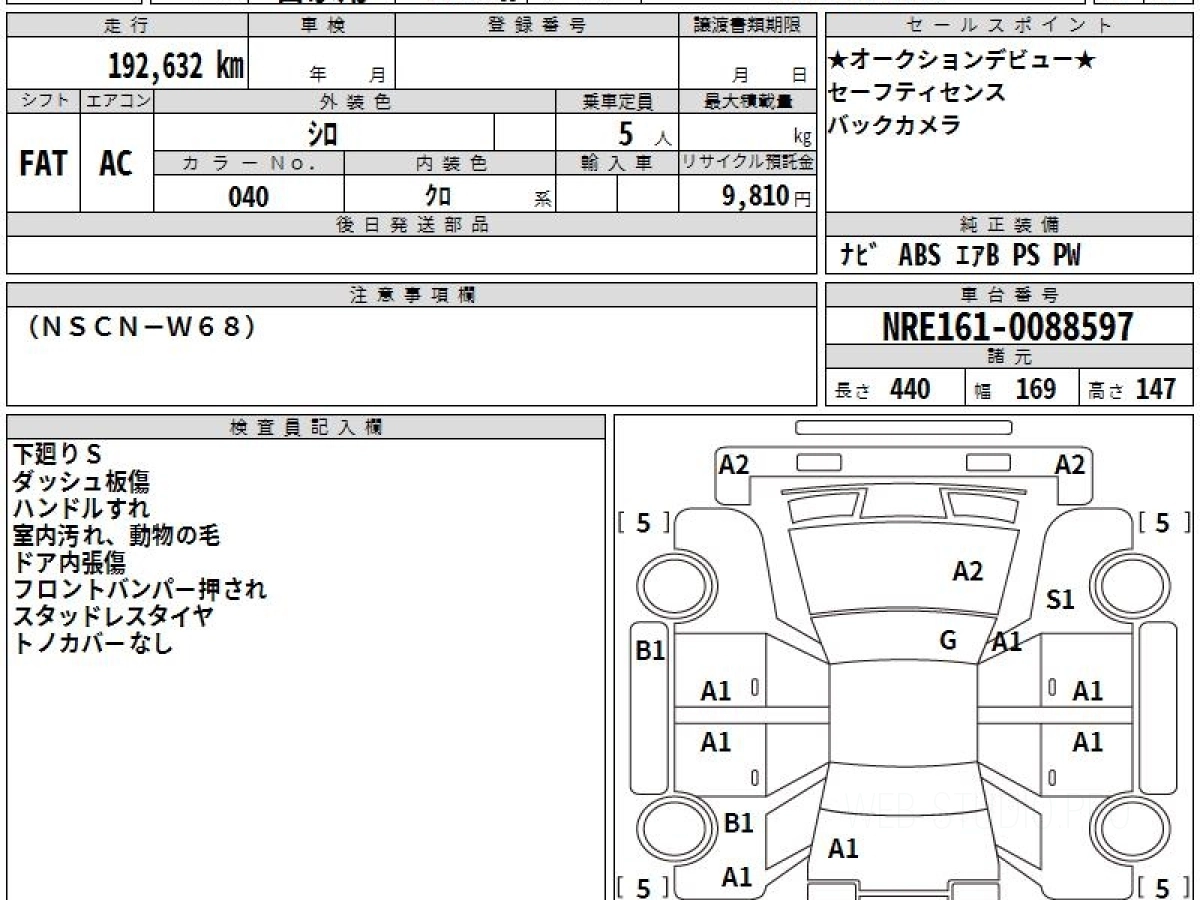
Task: Select the 外装色 header
Action: pyautogui.click(x=355, y=101)
